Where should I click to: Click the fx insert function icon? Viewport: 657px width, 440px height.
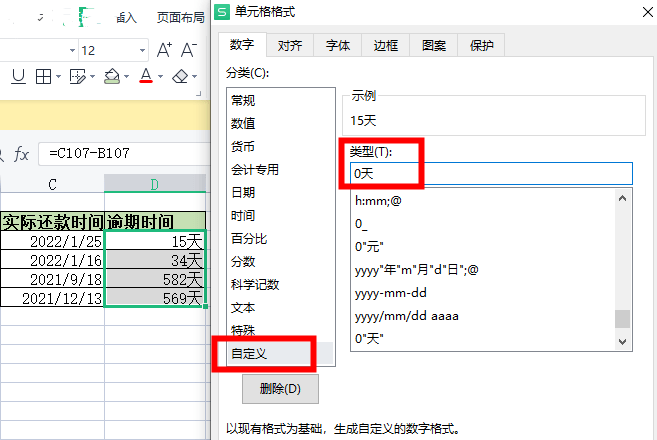coord(21,154)
